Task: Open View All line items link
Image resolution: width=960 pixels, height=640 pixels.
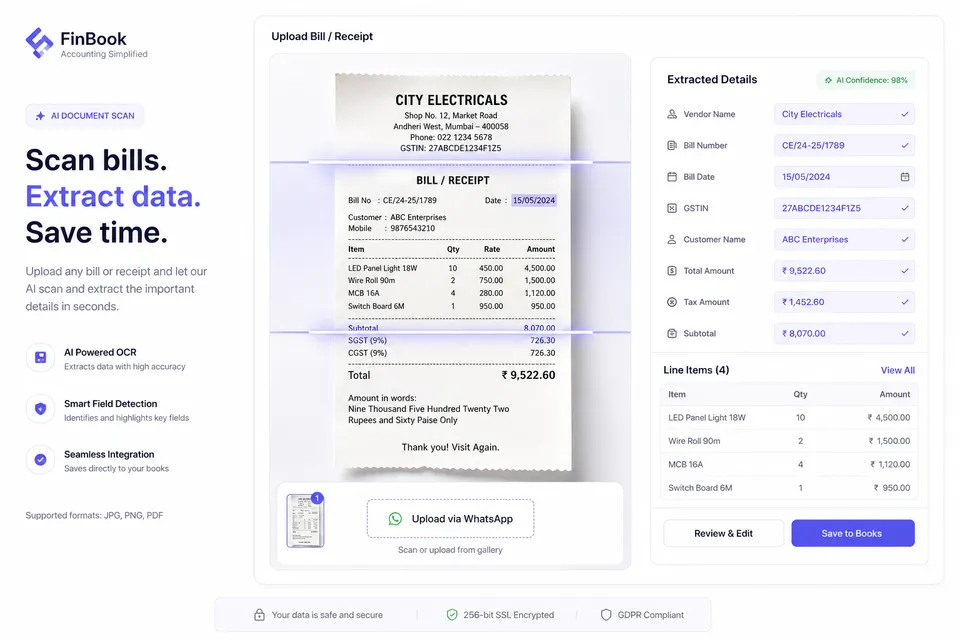Action: pos(898,370)
